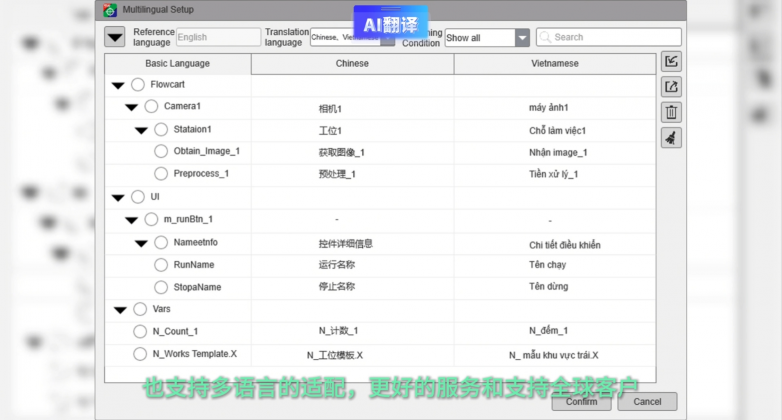Image resolution: width=782 pixels, height=420 pixels.
Task: Click the trash delete icon
Action: (x=672, y=113)
